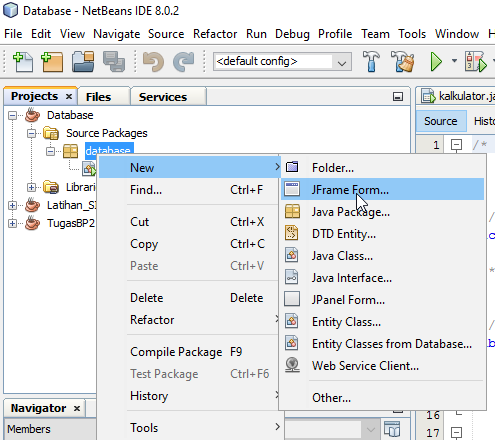Close the Projects tab with its x
The height and width of the screenshot is (440, 495).
[x=69, y=97]
